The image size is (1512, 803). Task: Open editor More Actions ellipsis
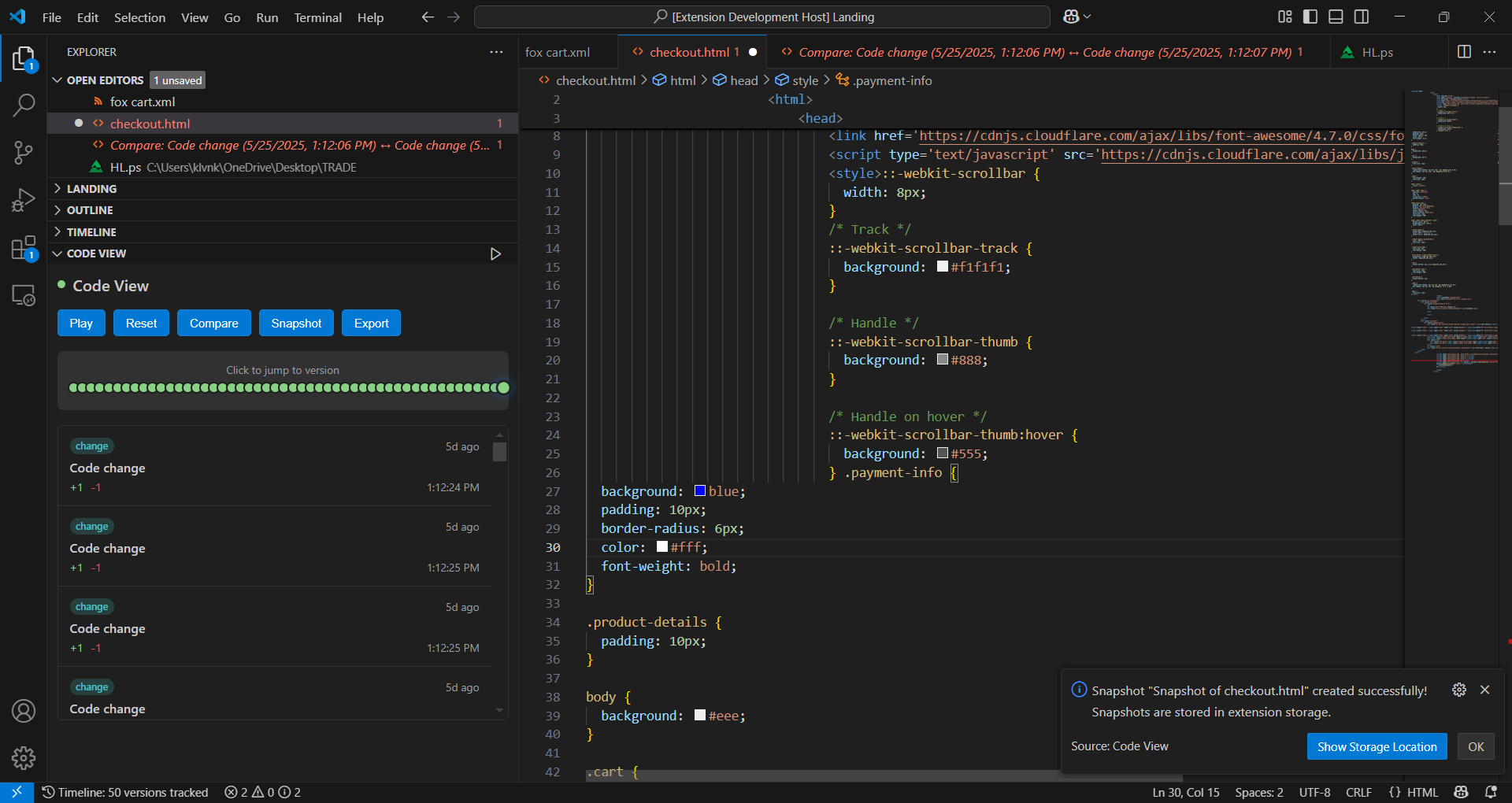coord(1489,52)
